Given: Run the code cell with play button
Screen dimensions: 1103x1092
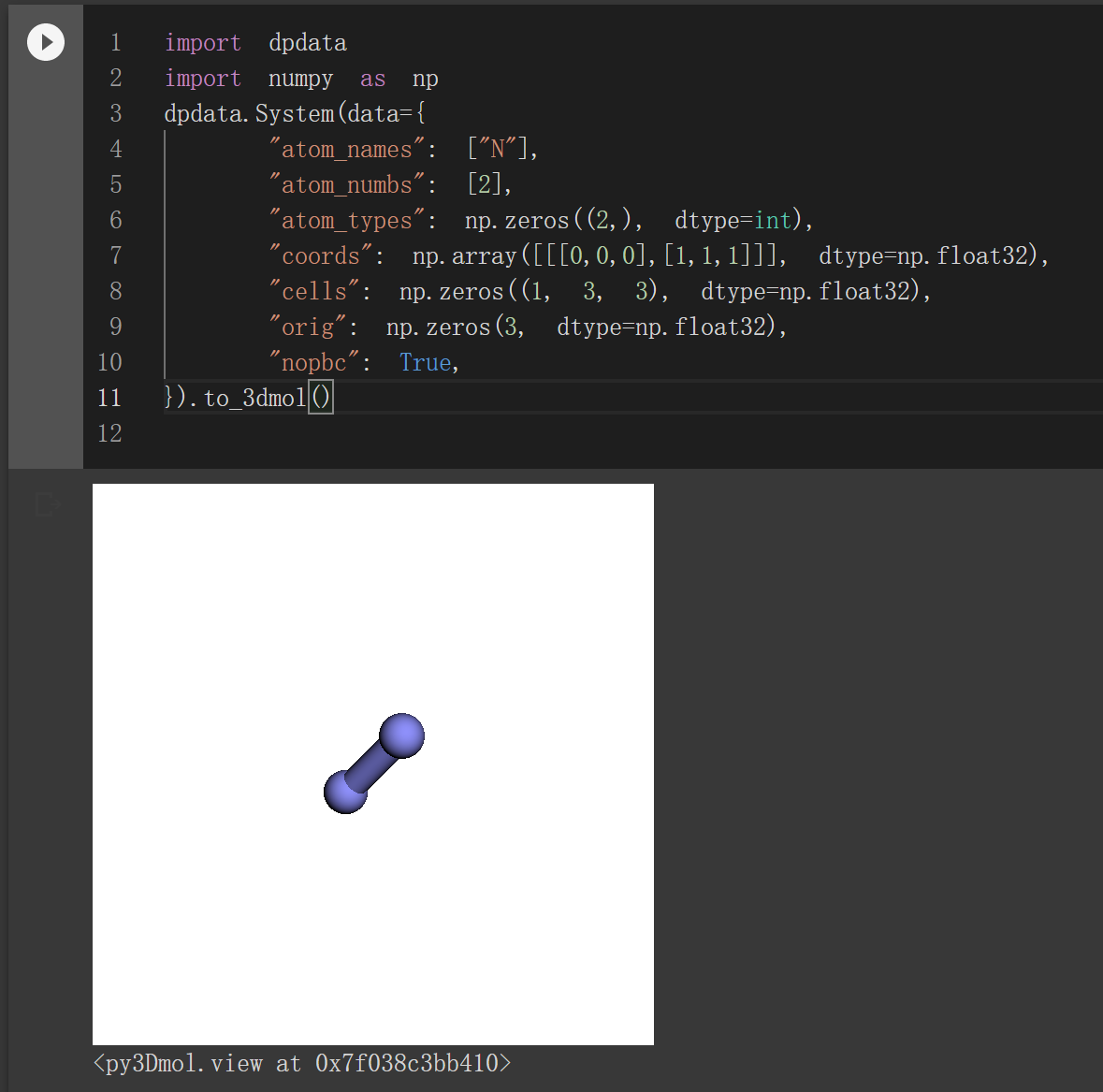Looking at the screenshot, I should pos(46,42).
